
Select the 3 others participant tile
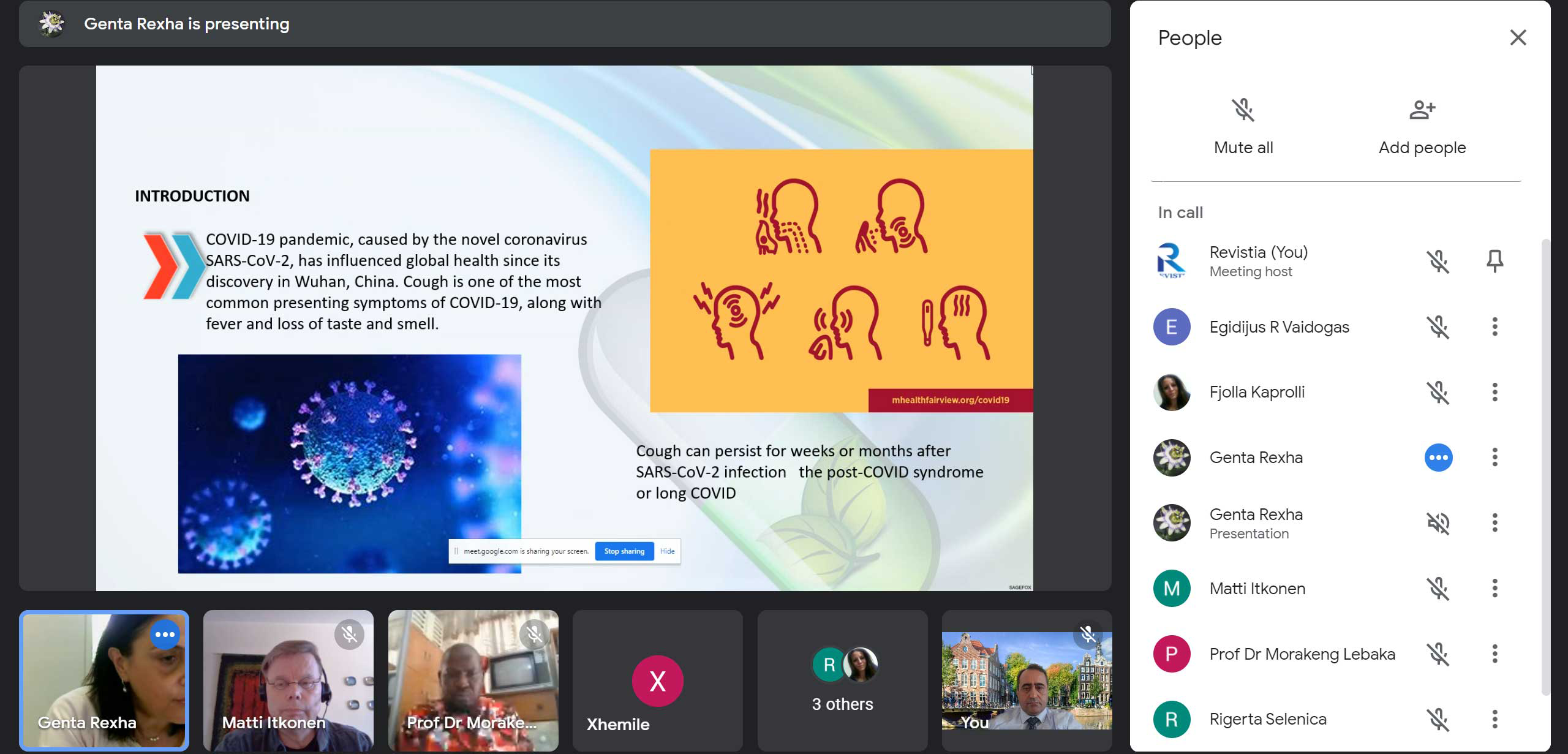(842, 680)
